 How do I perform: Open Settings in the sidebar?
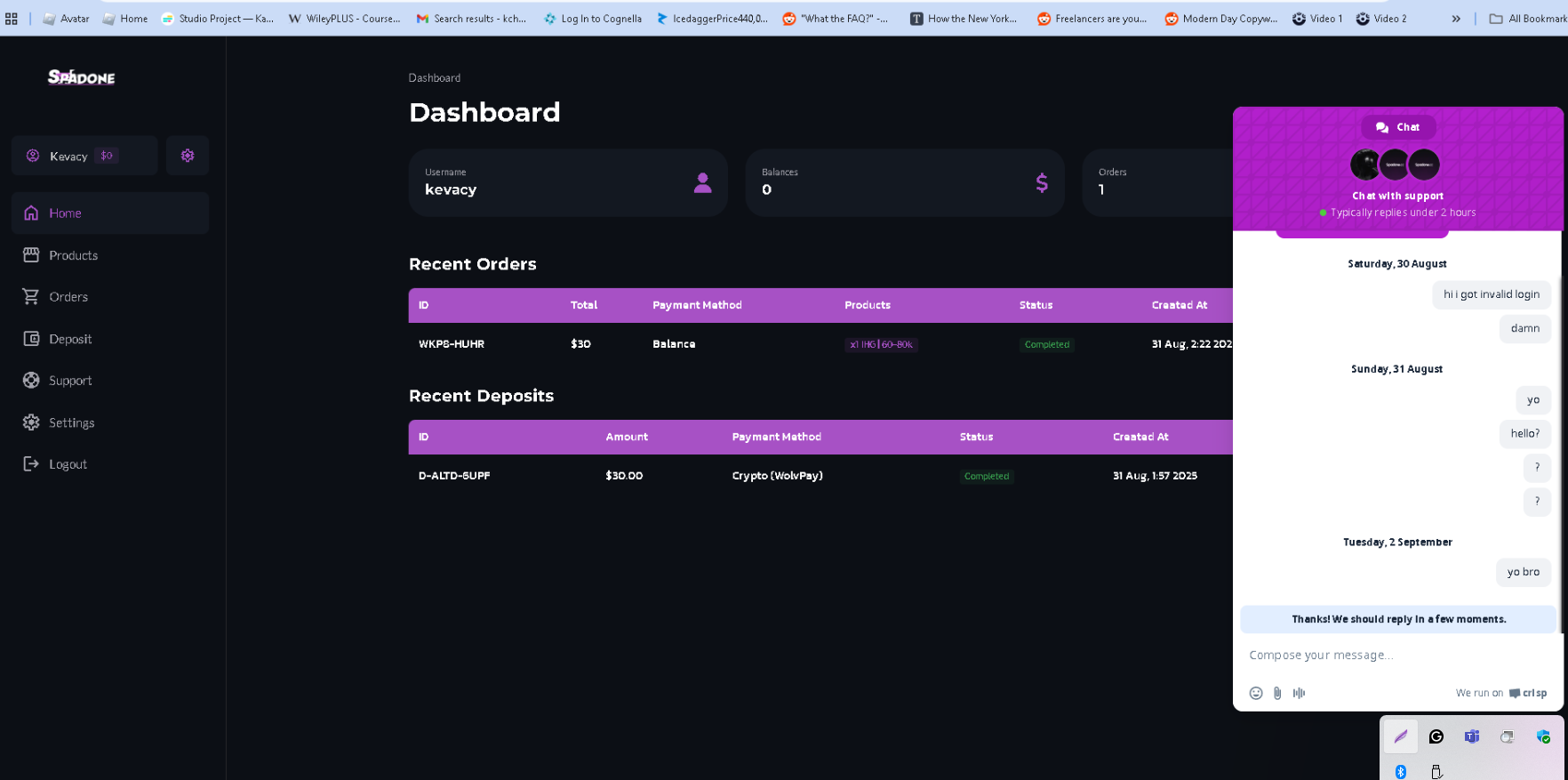(x=110, y=422)
